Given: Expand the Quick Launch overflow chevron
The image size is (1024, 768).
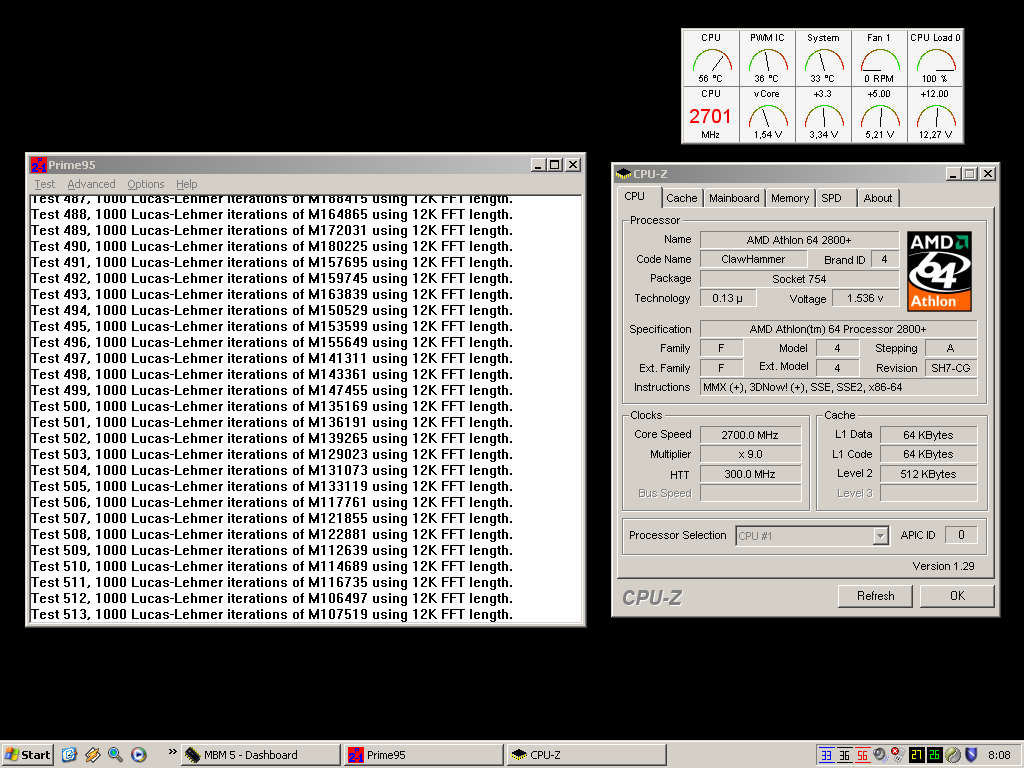Looking at the screenshot, I should (172, 754).
